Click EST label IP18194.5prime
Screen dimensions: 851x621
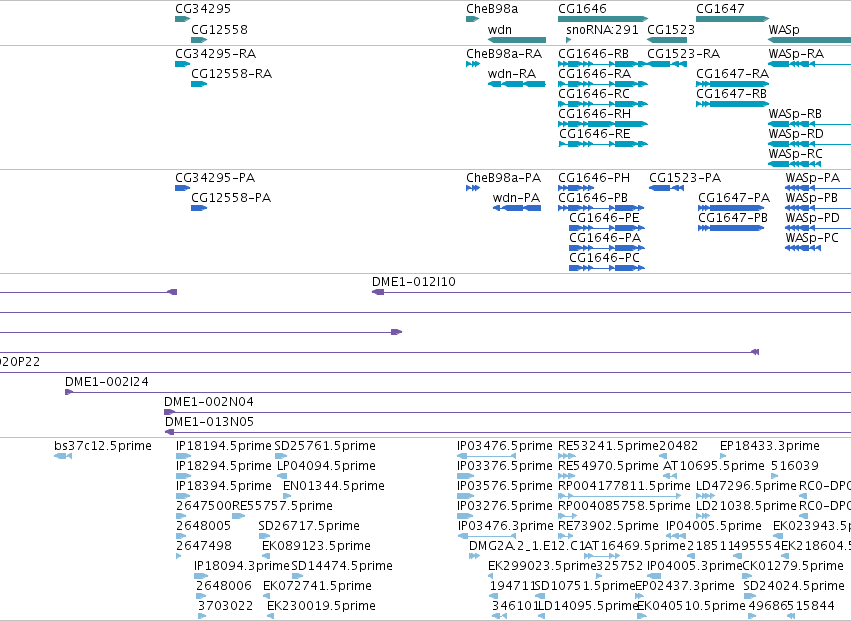click(224, 446)
